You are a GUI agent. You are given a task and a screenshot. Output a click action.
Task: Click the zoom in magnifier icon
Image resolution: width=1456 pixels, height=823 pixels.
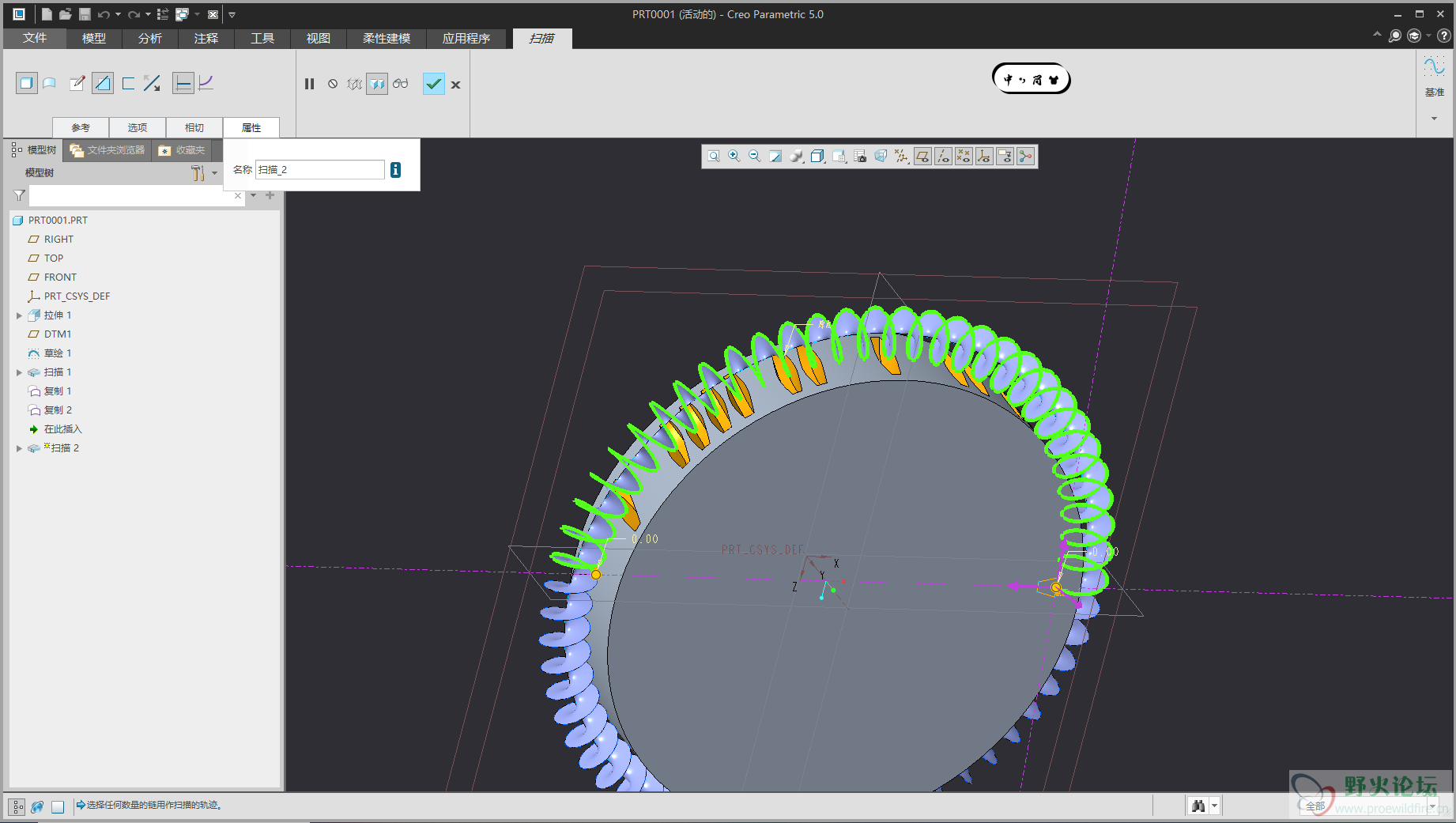tap(734, 157)
